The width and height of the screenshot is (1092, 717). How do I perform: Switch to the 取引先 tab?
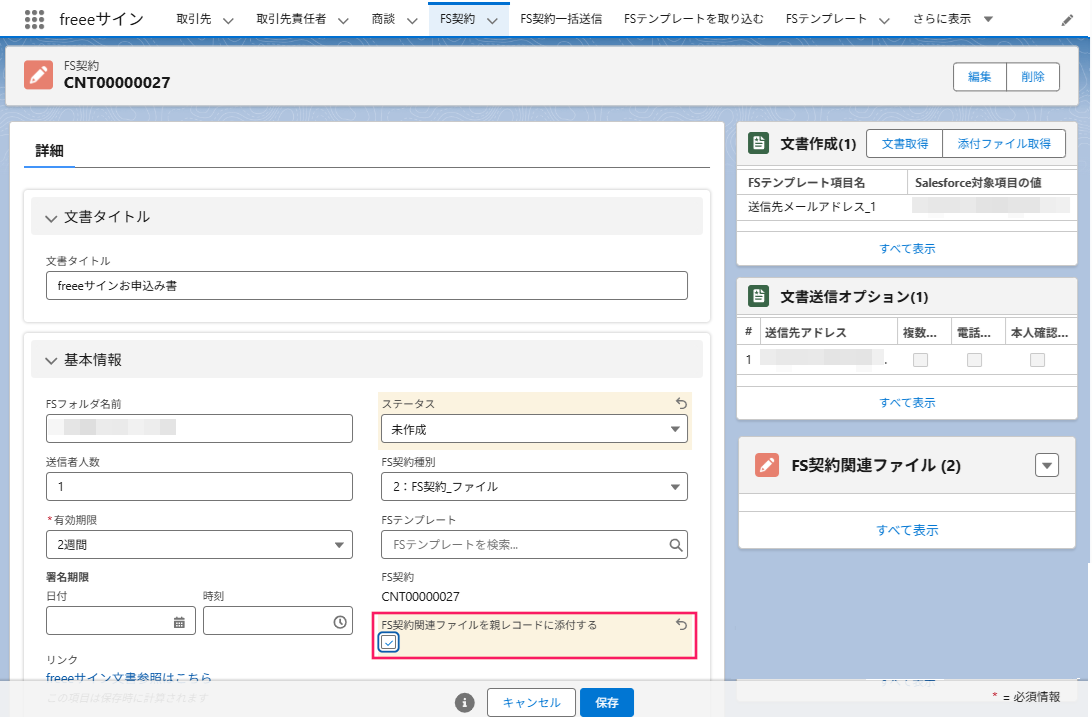pos(194,19)
